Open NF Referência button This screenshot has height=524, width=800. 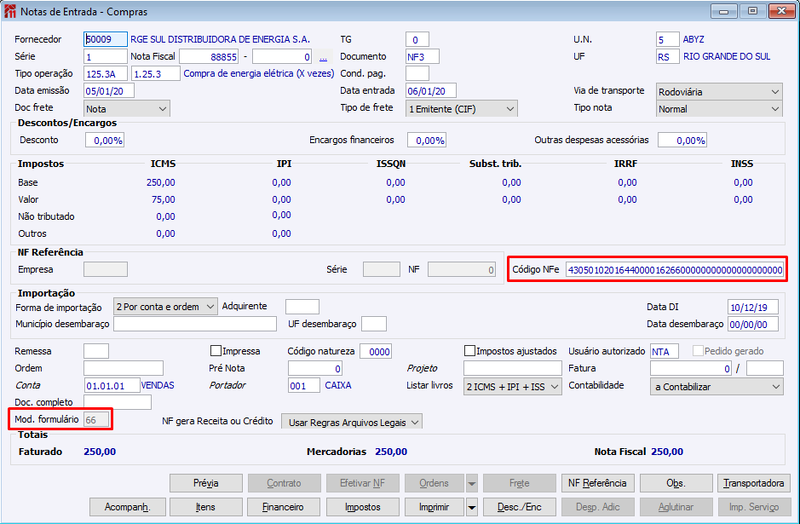coord(597,483)
